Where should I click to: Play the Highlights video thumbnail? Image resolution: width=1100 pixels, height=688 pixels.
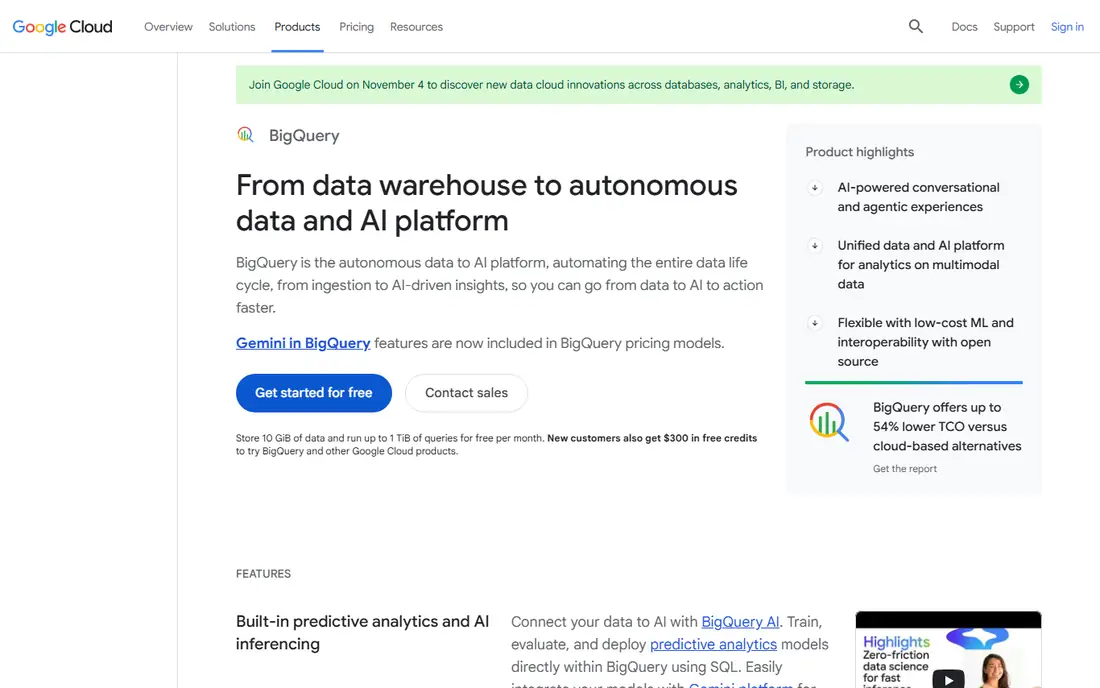pyautogui.click(x=948, y=679)
